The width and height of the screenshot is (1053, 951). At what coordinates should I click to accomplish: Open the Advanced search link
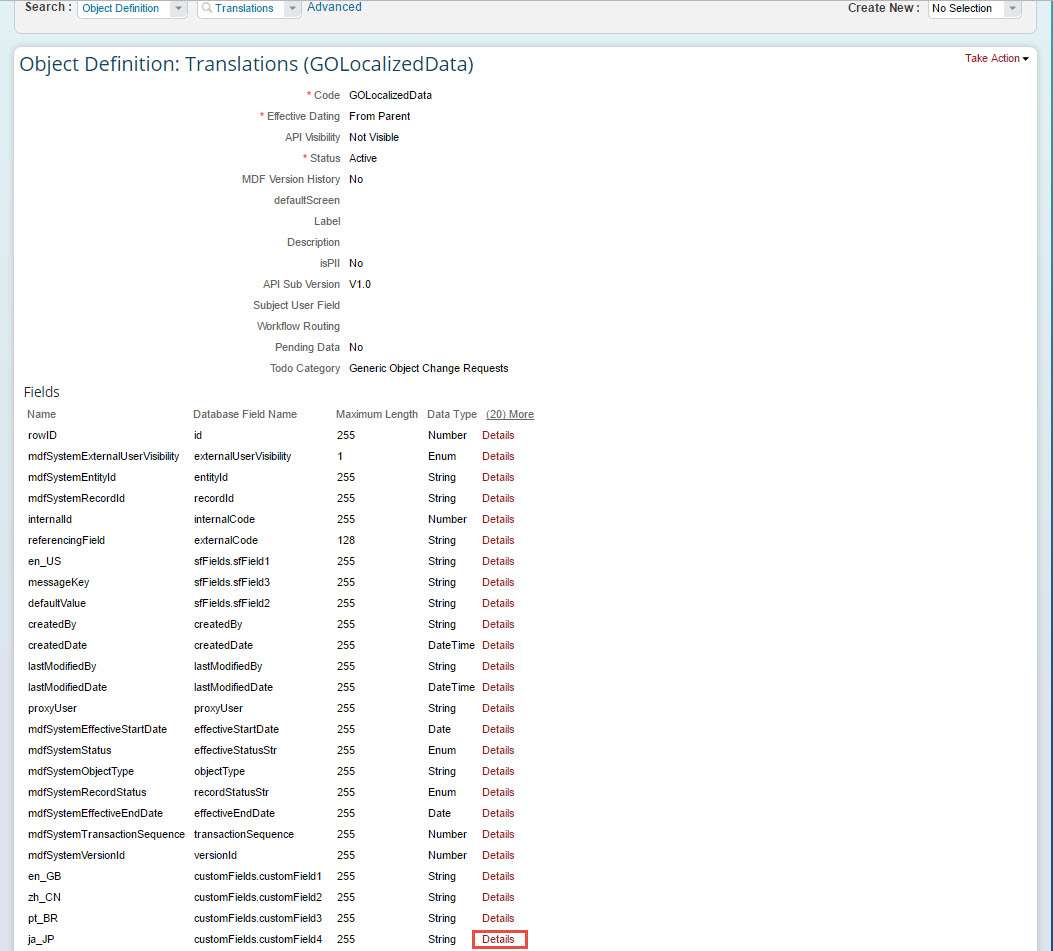tap(334, 7)
